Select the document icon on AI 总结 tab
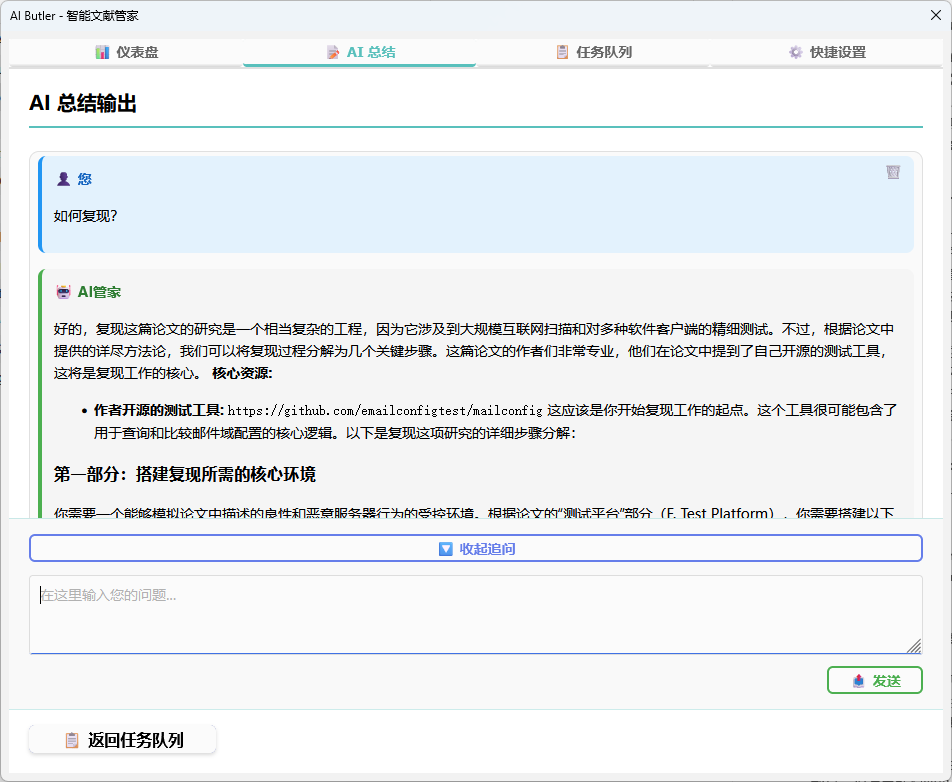This screenshot has width=952, height=782. coord(333,50)
